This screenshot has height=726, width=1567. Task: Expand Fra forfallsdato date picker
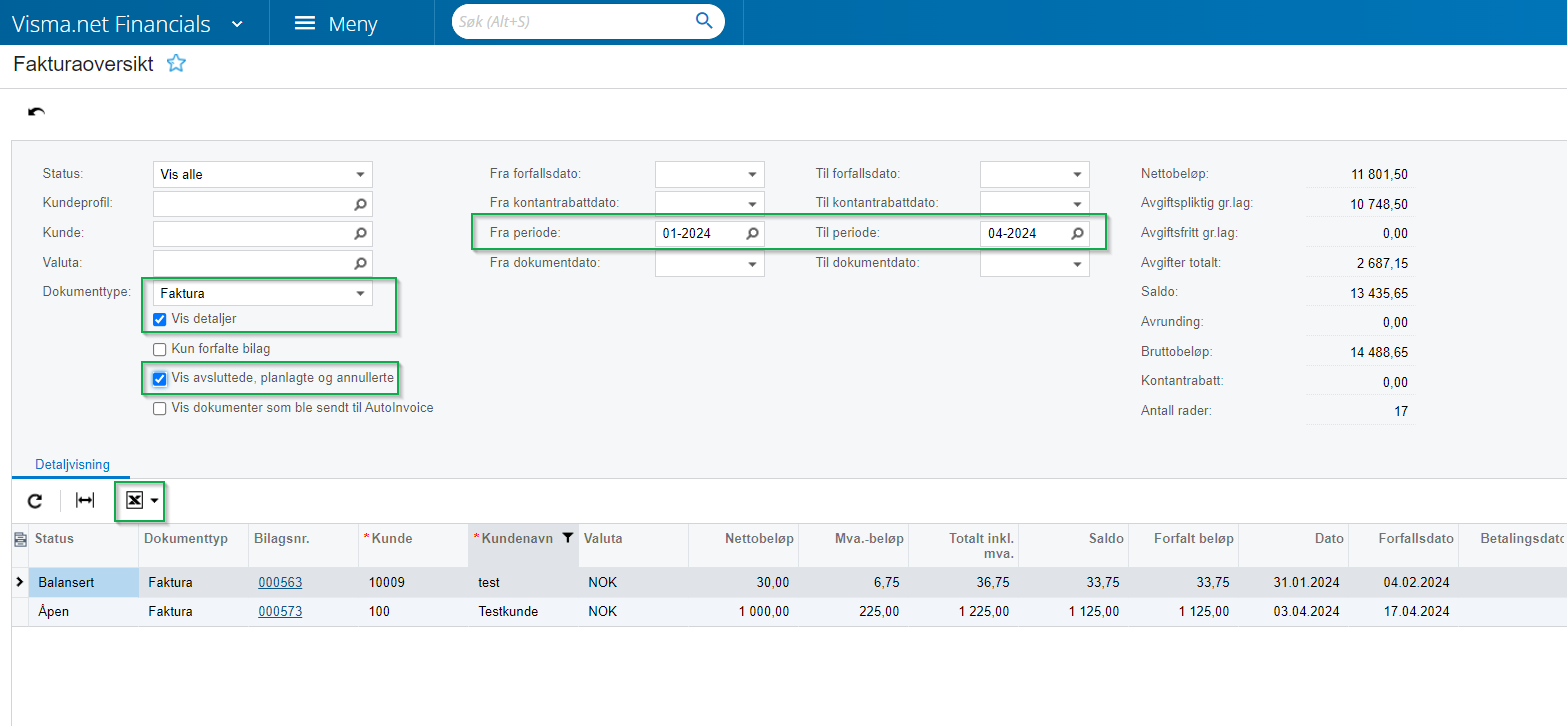click(752, 175)
